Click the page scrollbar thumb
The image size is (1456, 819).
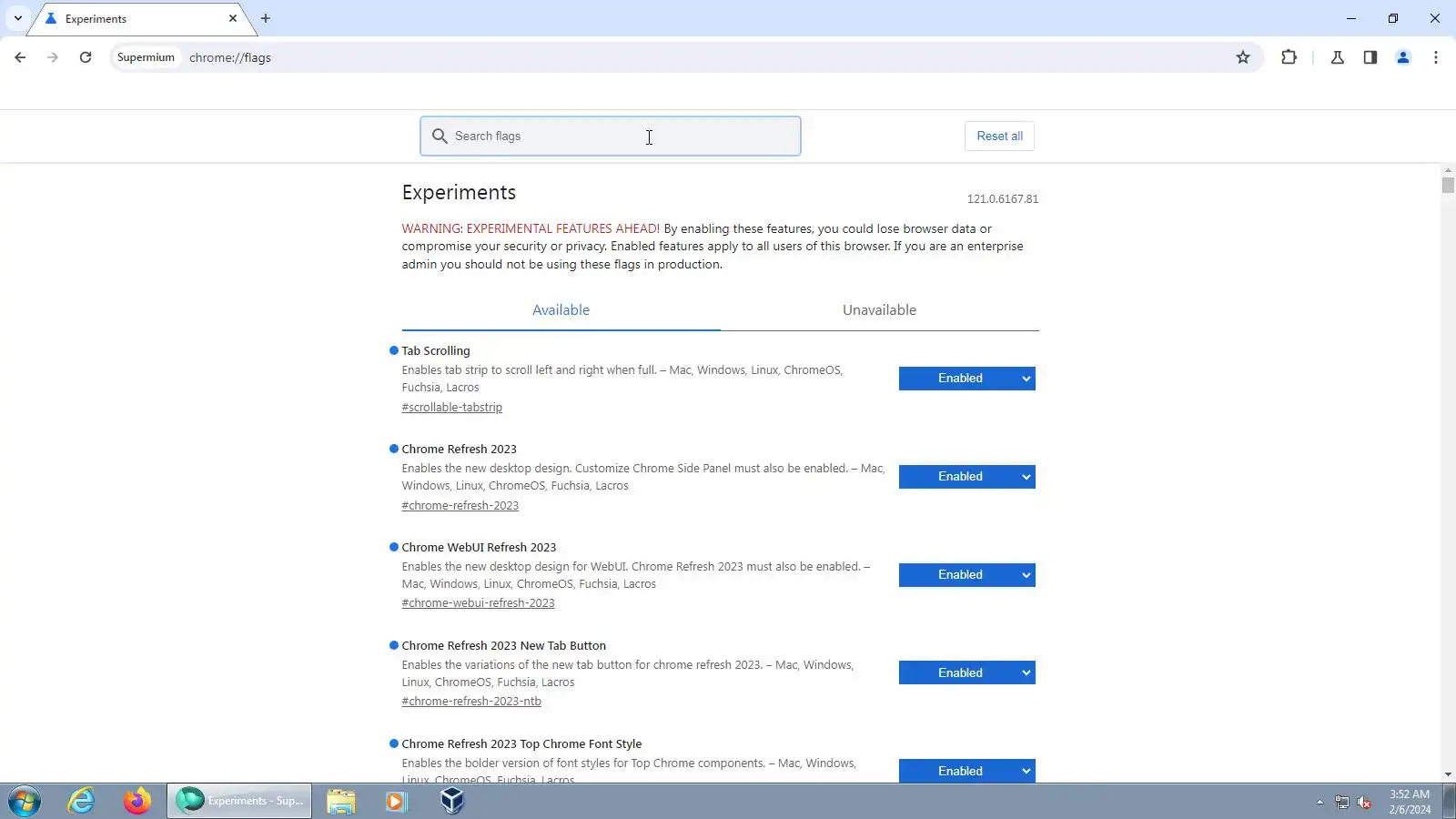1448,185
